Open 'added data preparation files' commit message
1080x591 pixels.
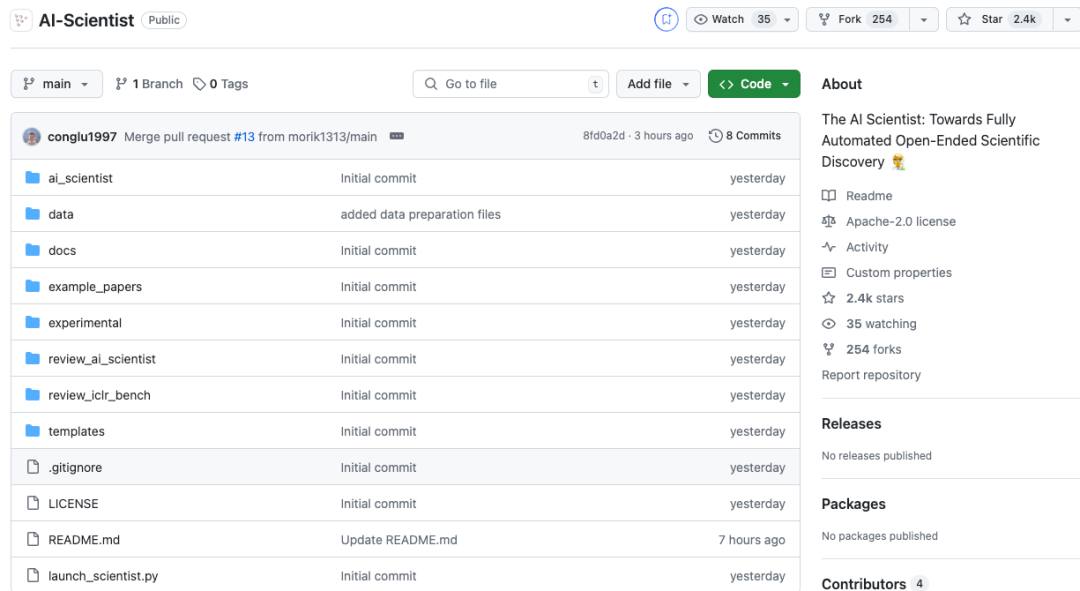pos(420,214)
